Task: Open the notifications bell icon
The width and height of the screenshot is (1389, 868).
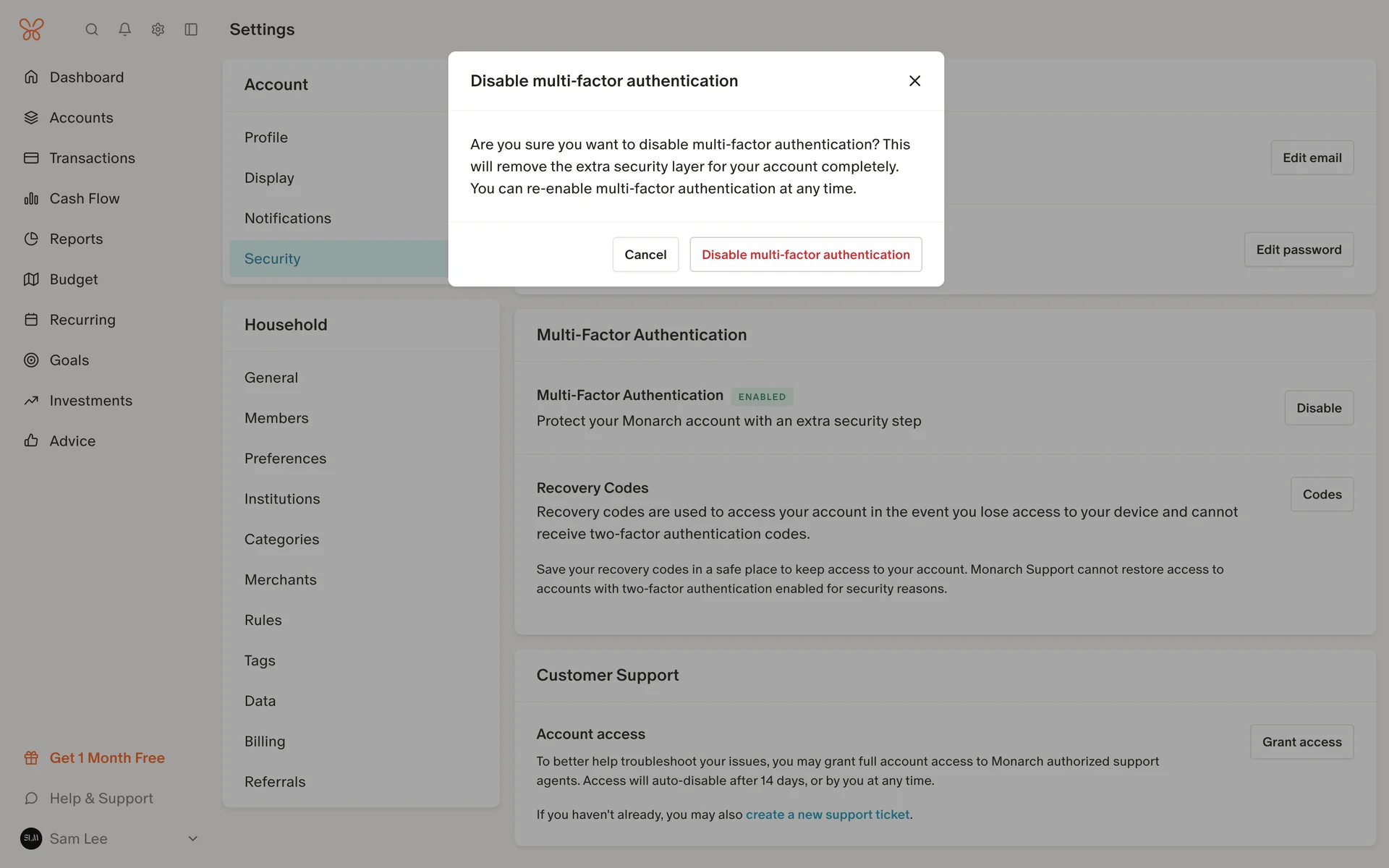Action: [125, 30]
